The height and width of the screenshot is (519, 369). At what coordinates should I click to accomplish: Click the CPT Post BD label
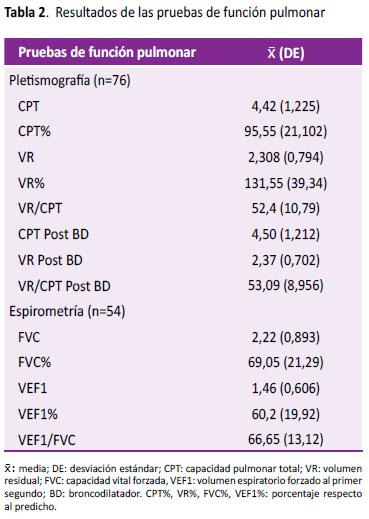53,234
